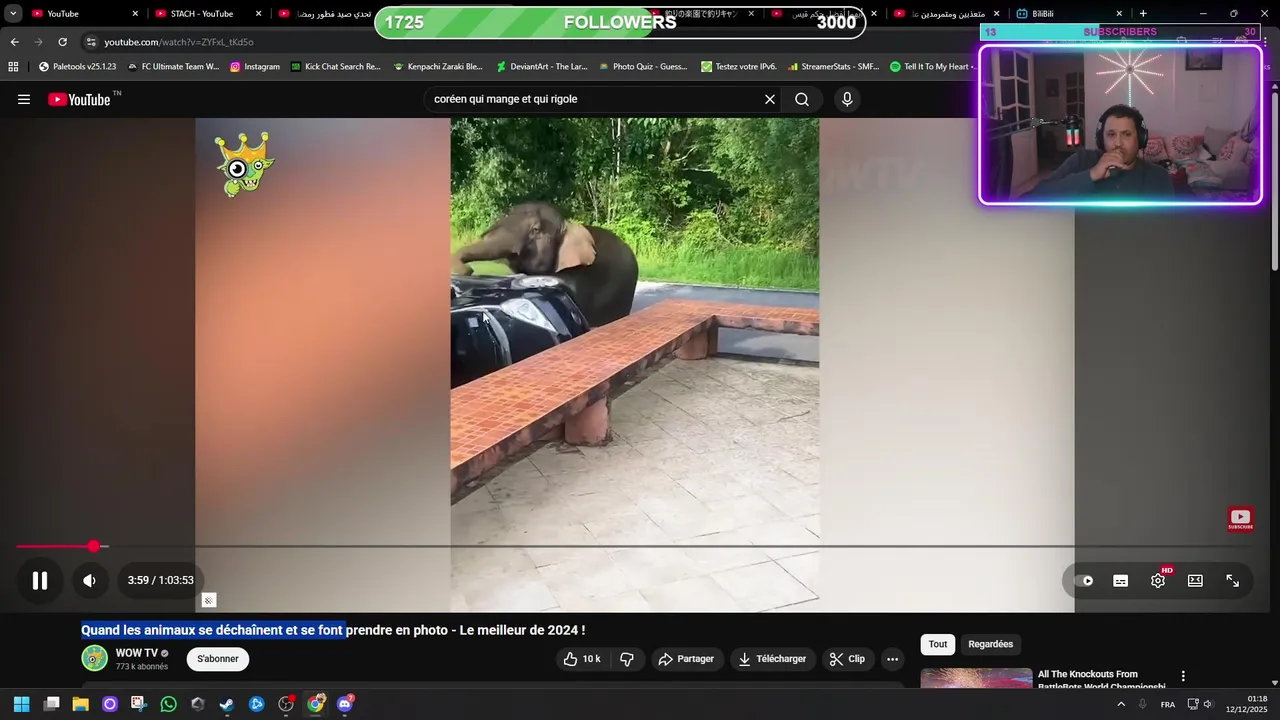Image resolution: width=1280 pixels, height=720 pixels.
Task: Toggle subtitles on the video
Action: point(1121,580)
